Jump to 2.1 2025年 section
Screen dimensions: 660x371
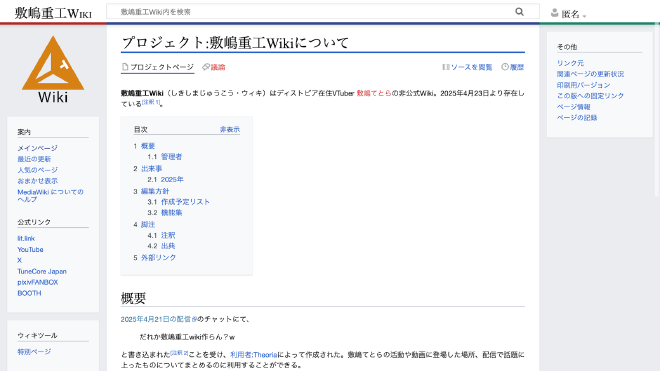pos(172,179)
